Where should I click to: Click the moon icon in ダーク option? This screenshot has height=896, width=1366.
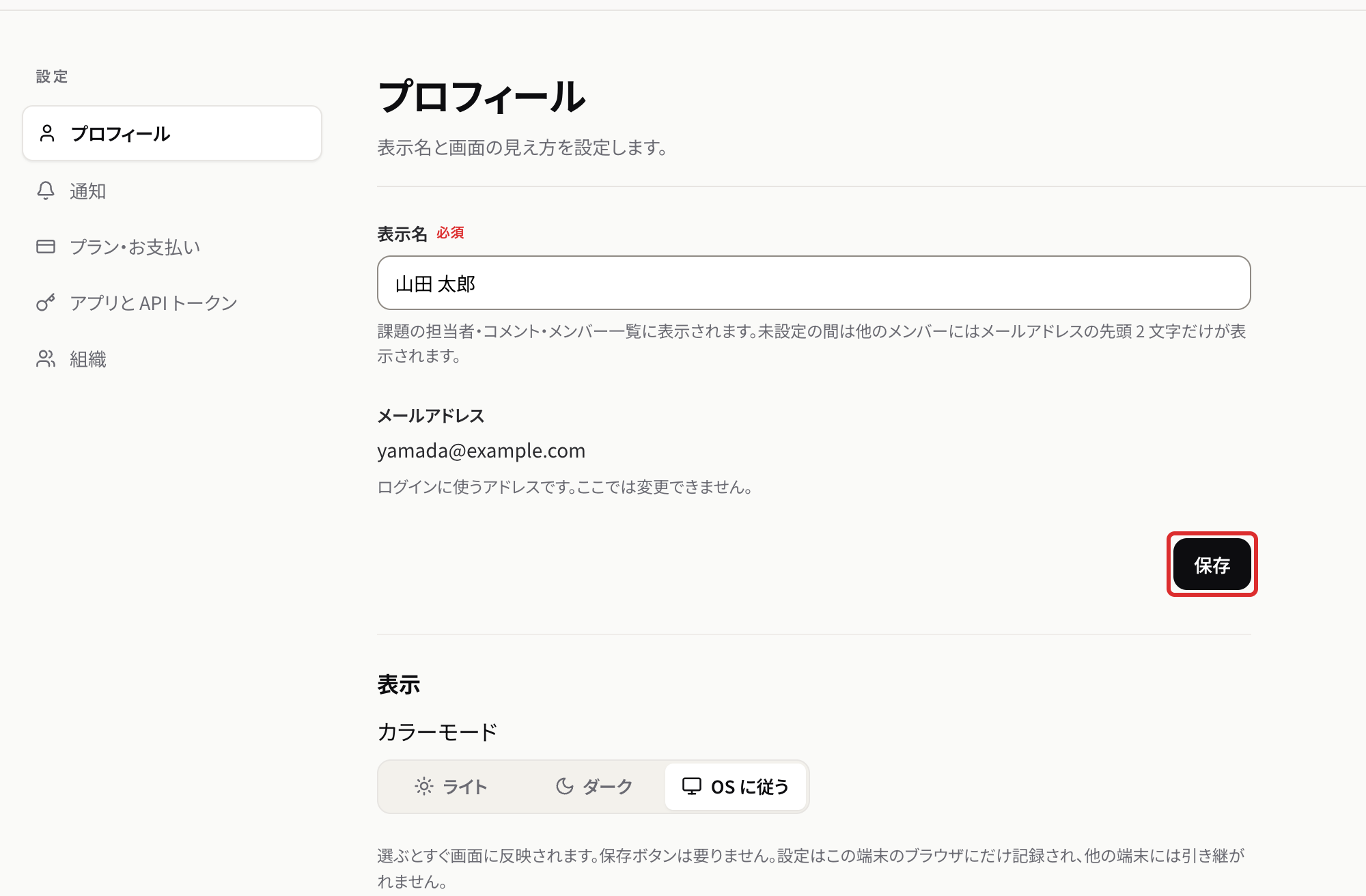[x=564, y=786]
